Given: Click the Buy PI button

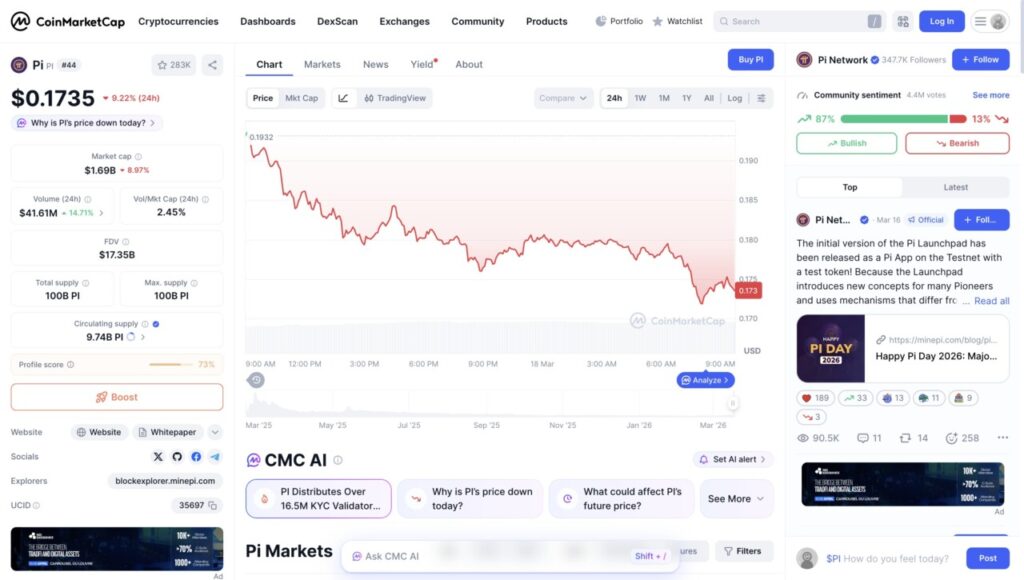Looking at the screenshot, I should tap(750, 60).
